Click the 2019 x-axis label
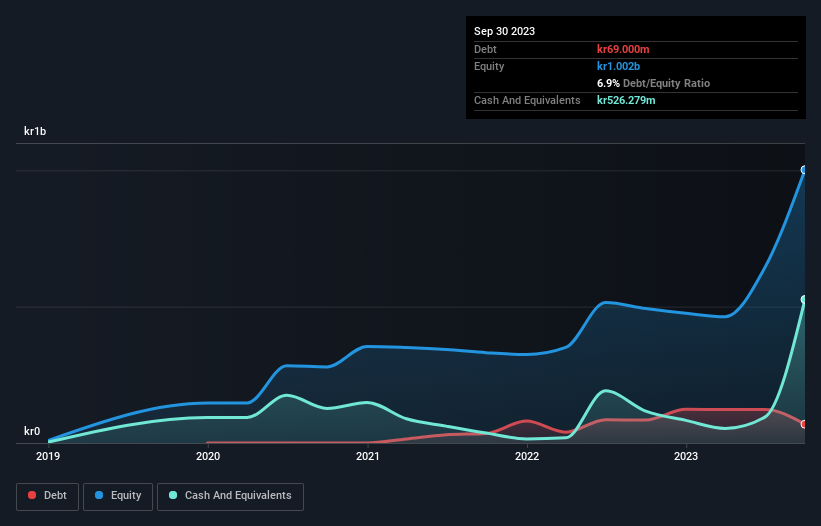This screenshot has height=526, width=821. coord(48,456)
